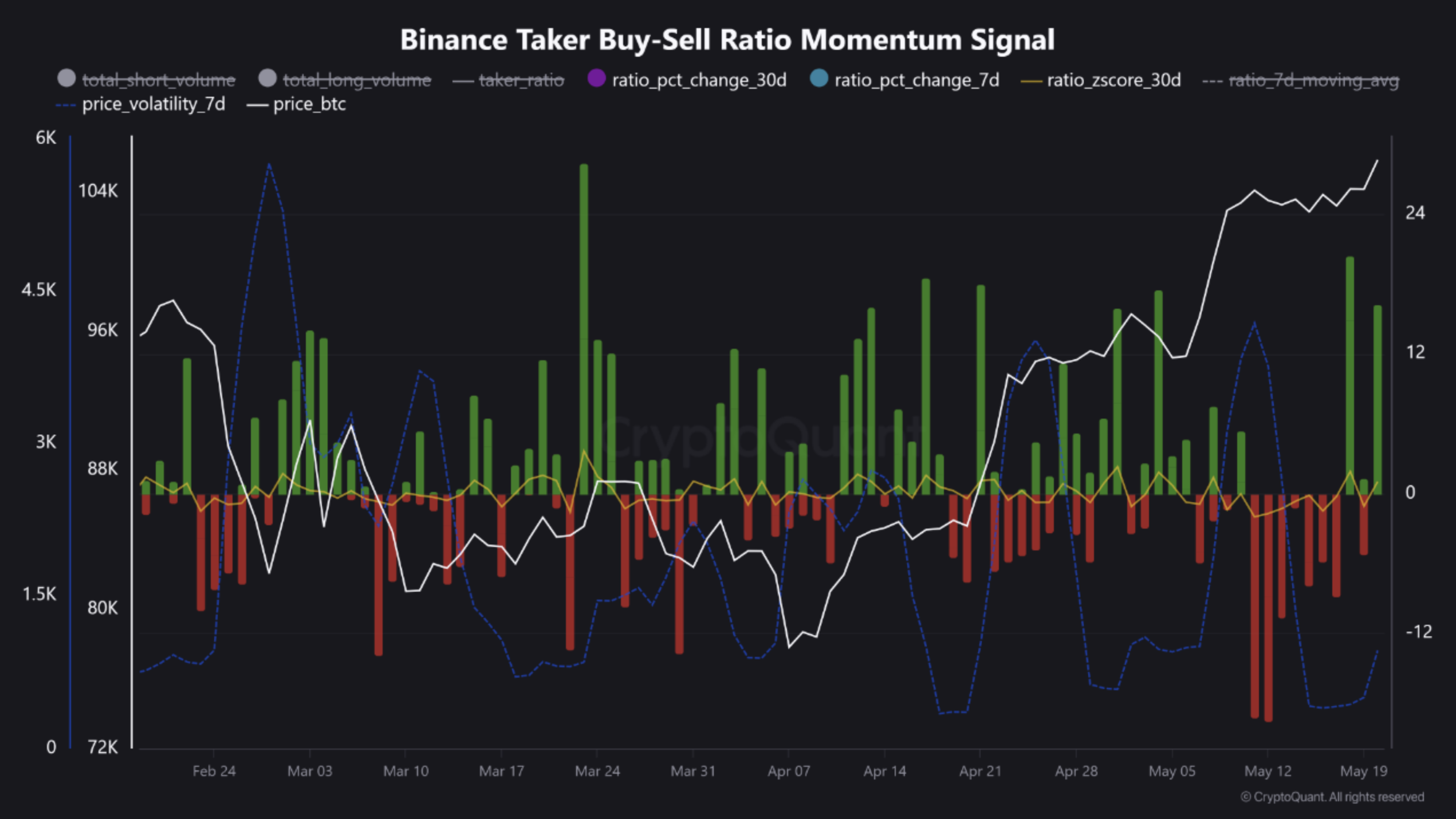Screen dimensions: 1456x819
Task: Select the Mar 24 date marker on axis
Action: click(x=597, y=771)
